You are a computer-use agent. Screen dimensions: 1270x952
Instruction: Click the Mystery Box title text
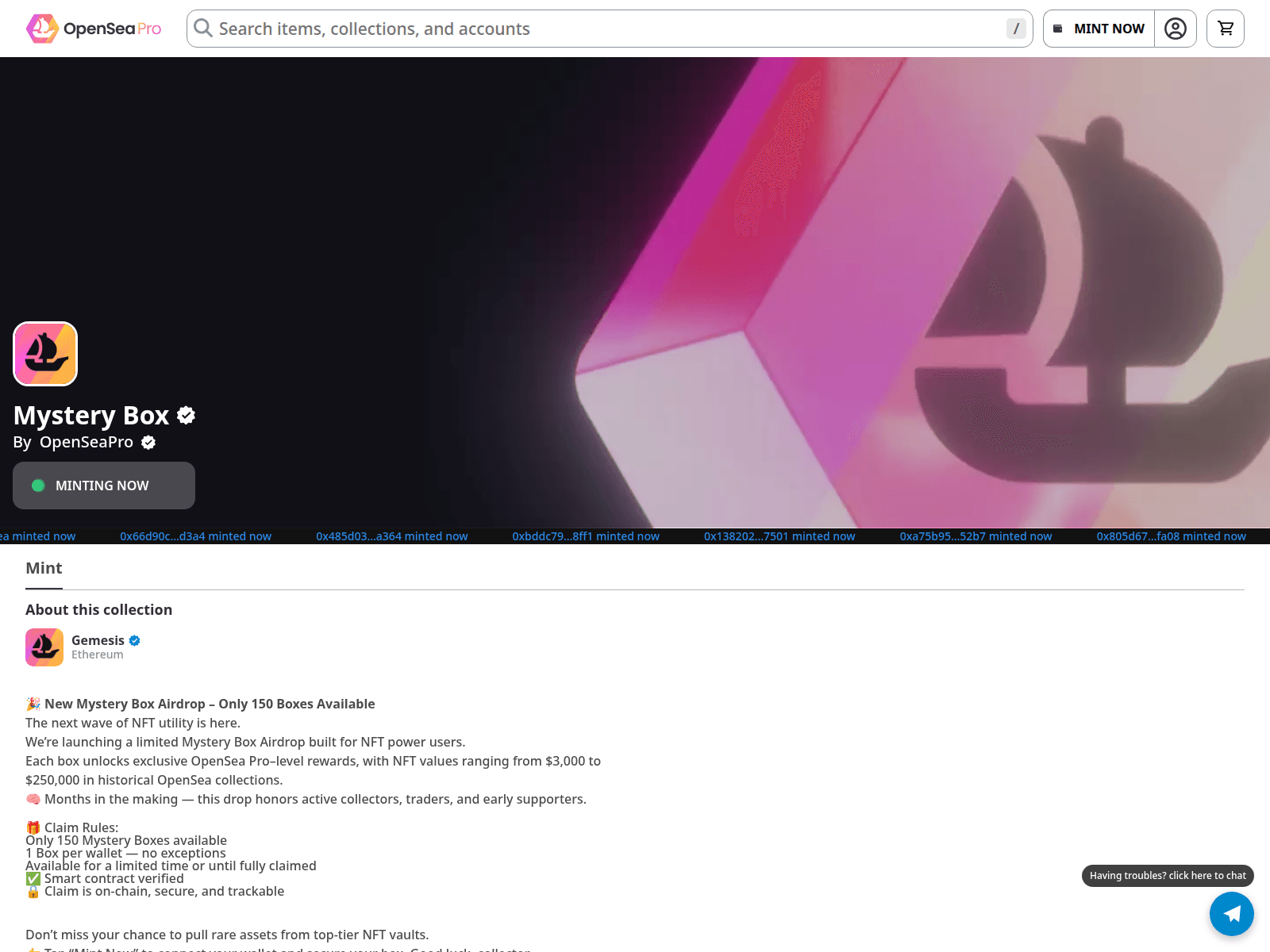coord(91,415)
